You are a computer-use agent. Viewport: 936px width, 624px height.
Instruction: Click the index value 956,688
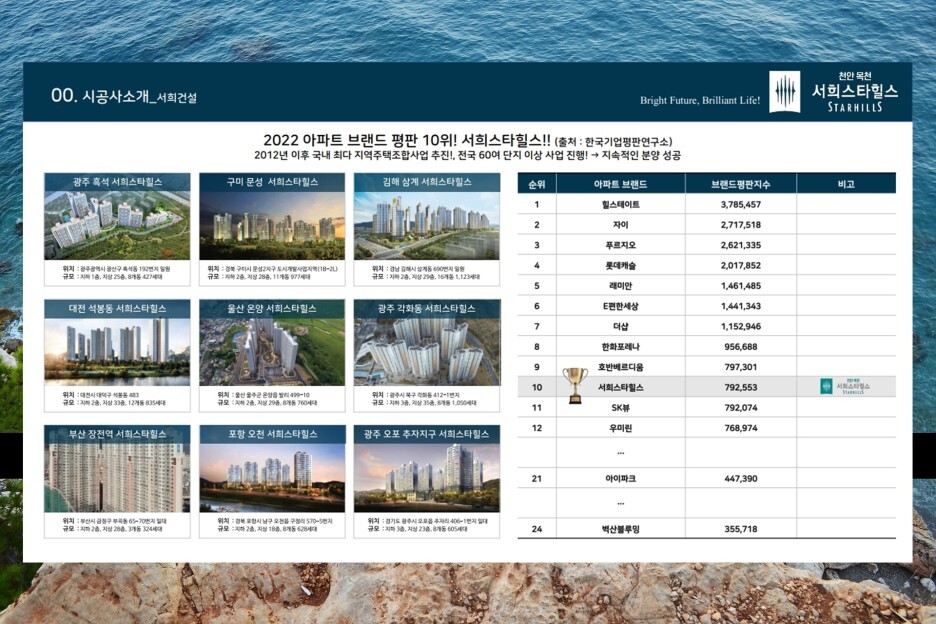click(740, 346)
